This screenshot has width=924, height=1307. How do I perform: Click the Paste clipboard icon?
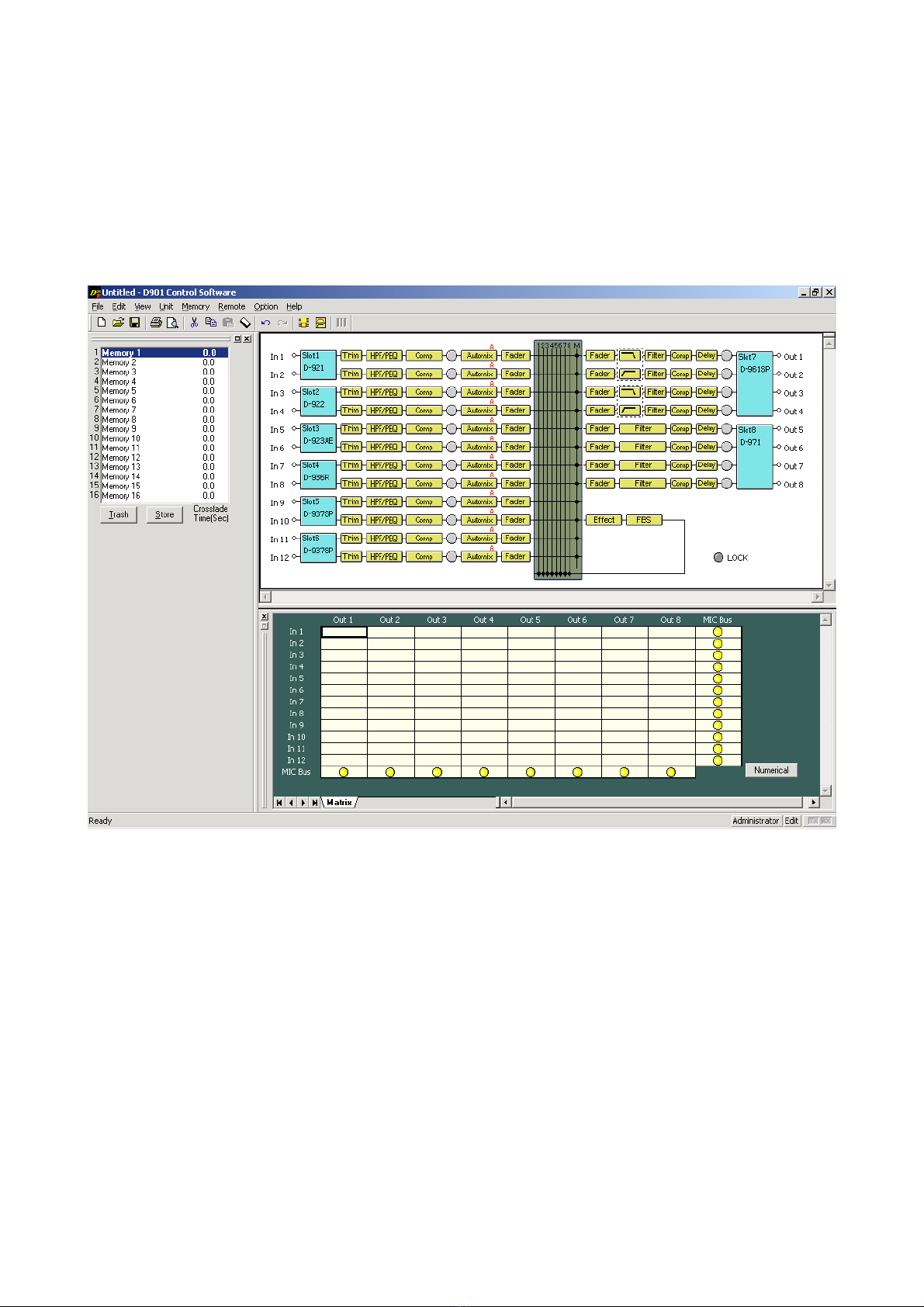(x=228, y=323)
